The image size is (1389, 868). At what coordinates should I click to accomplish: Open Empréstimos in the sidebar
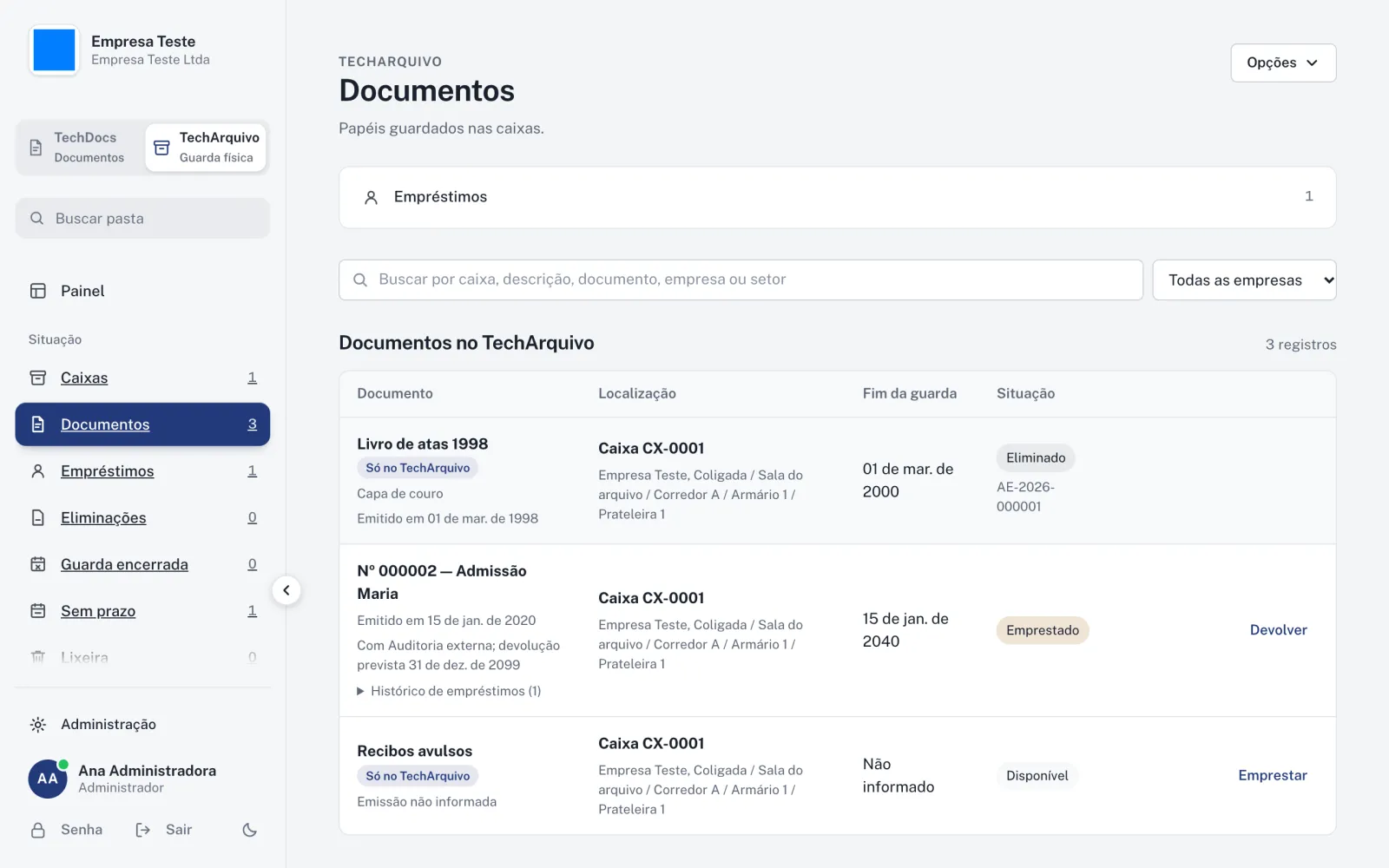[142, 471]
